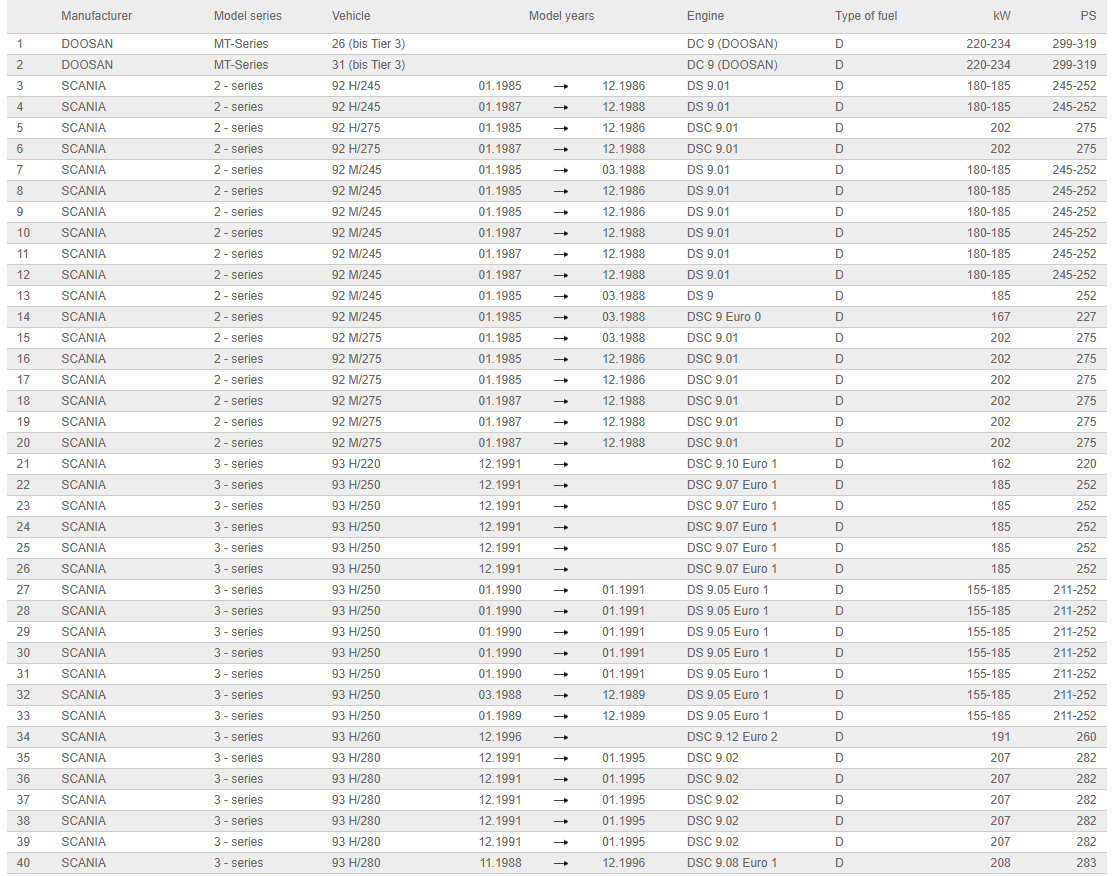Screen dimensions: 1120x876
Task: Click 207 kW value in row 38
Action: pos(1000,821)
